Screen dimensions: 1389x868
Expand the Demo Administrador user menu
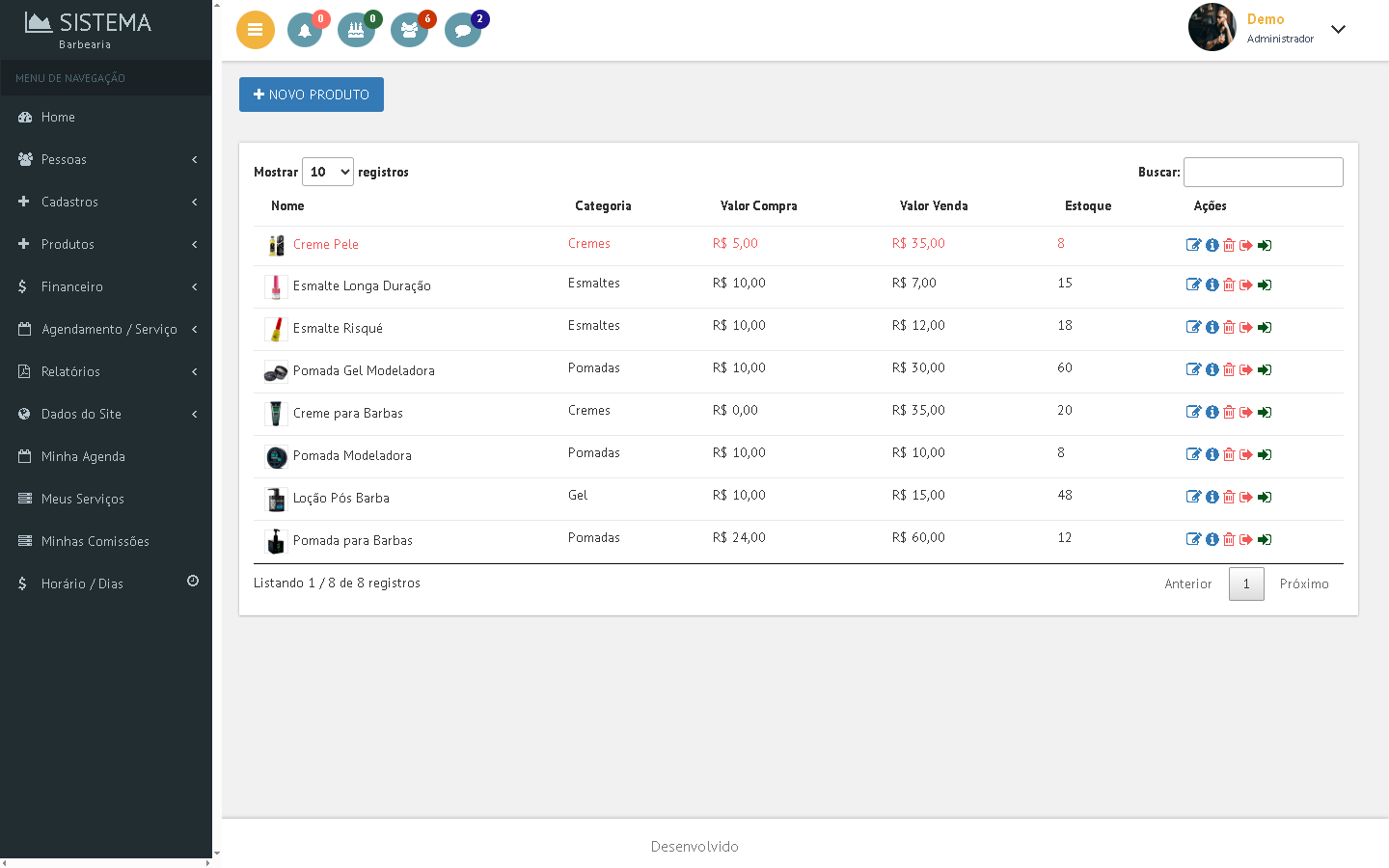[x=1338, y=29]
